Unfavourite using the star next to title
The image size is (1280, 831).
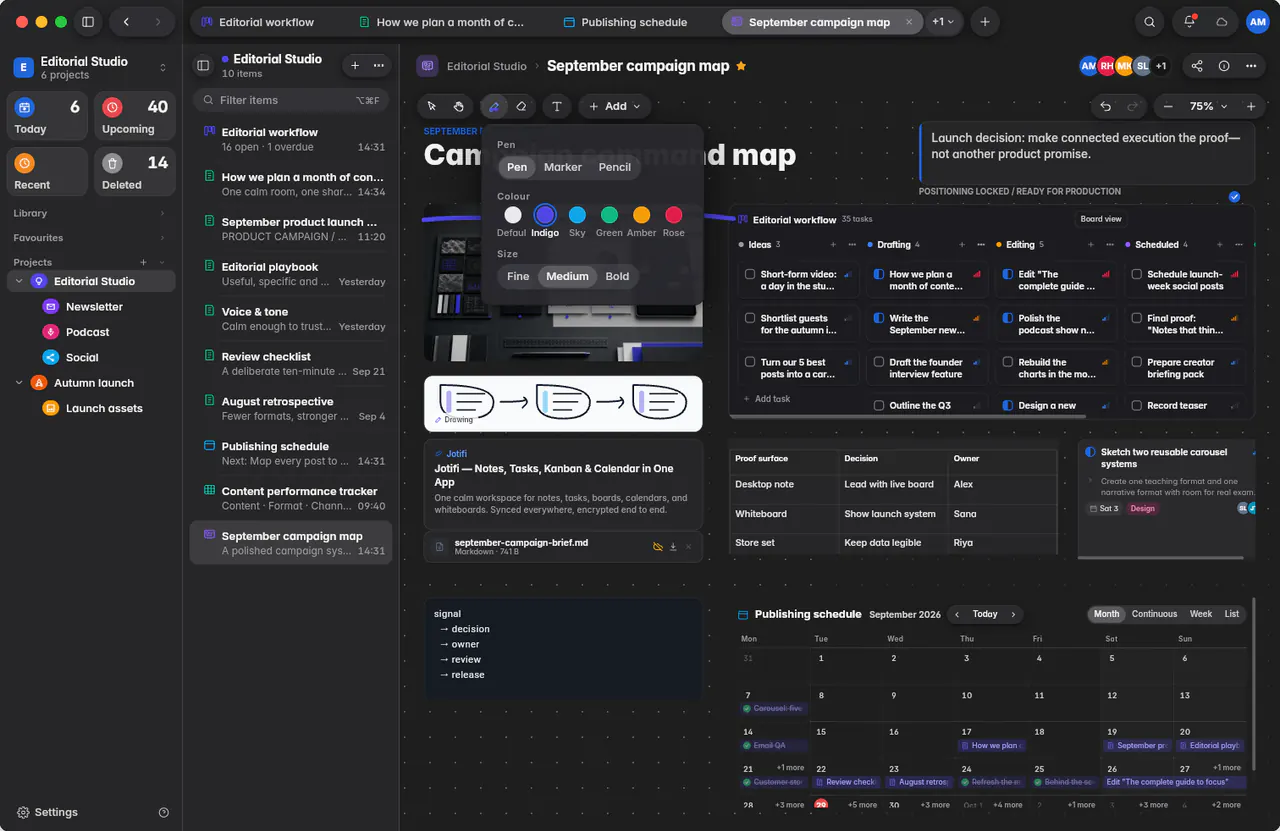[x=741, y=66]
